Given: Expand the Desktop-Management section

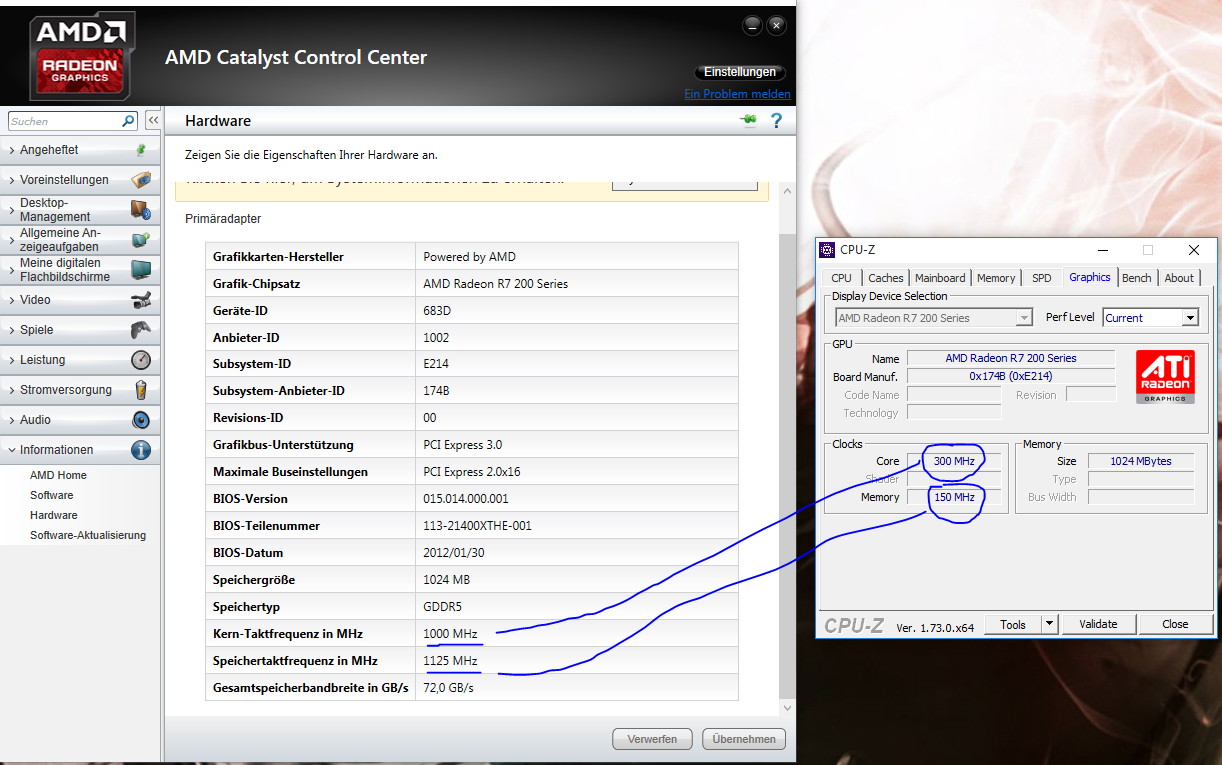Looking at the screenshot, I should pyautogui.click(x=12, y=210).
